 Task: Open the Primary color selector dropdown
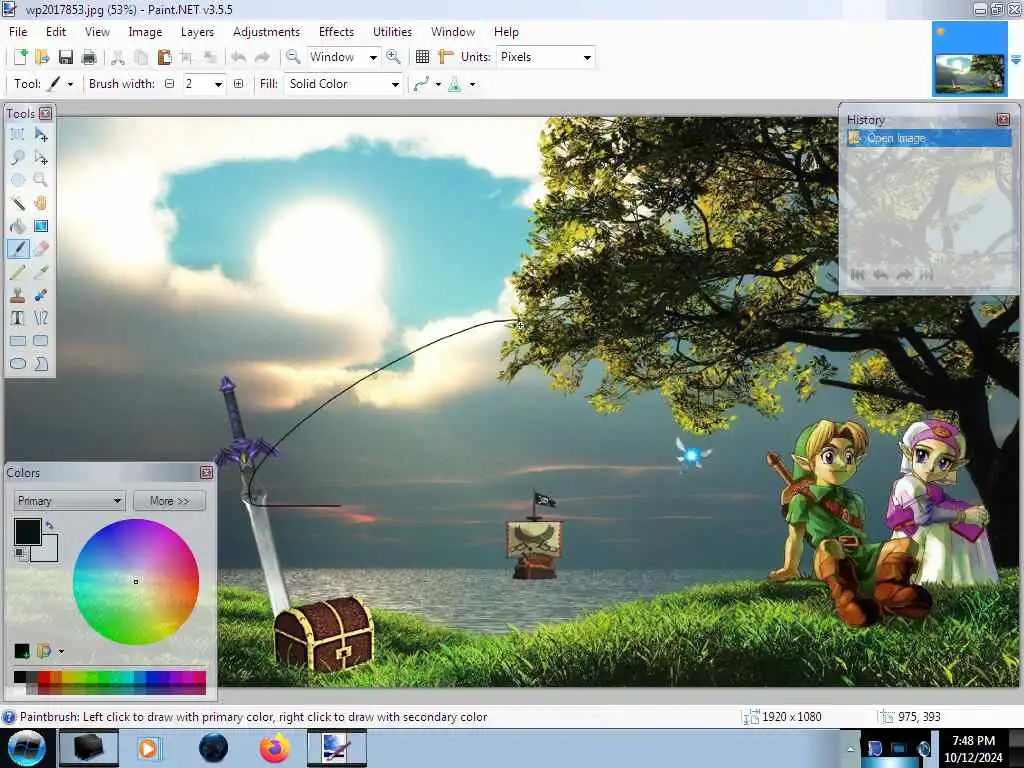click(69, 501)
